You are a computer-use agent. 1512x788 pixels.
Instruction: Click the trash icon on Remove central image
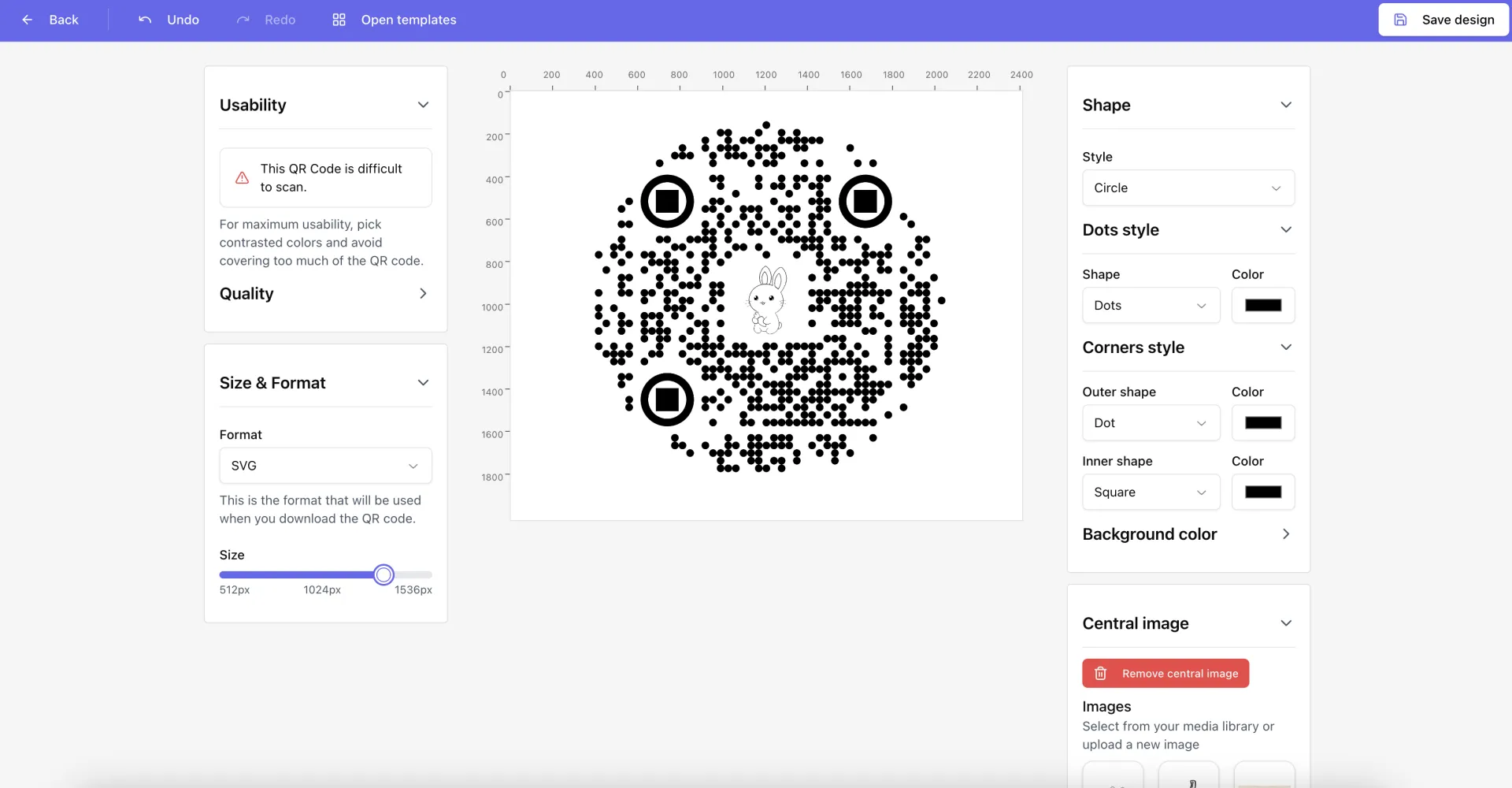1101,674
